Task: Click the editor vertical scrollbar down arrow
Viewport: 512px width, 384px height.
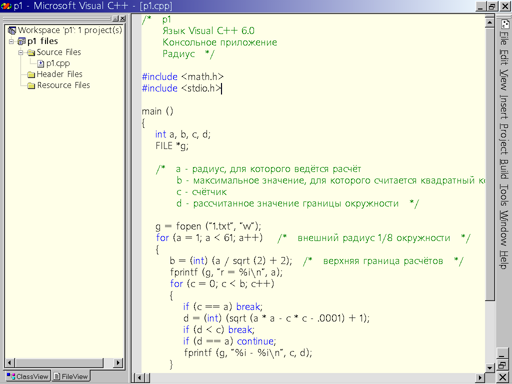Action: 489,368
